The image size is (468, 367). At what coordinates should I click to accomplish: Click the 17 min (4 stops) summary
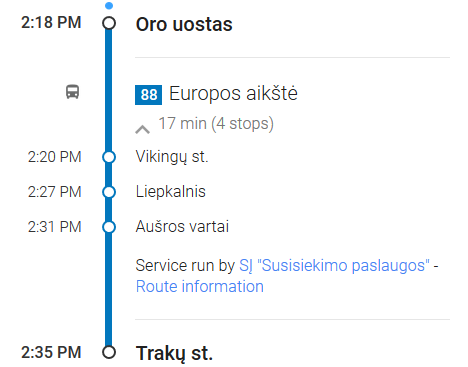click(x=216, y=124)
